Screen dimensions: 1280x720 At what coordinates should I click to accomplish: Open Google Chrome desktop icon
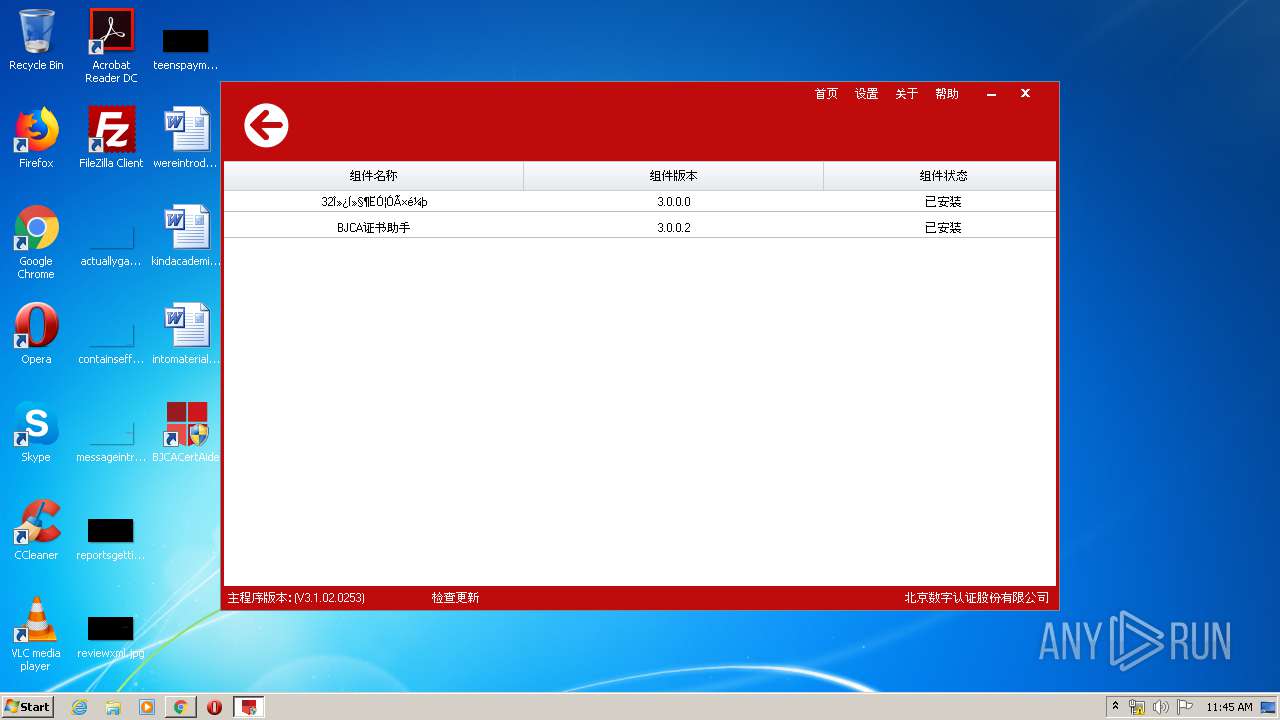click(x=36, y=242)
